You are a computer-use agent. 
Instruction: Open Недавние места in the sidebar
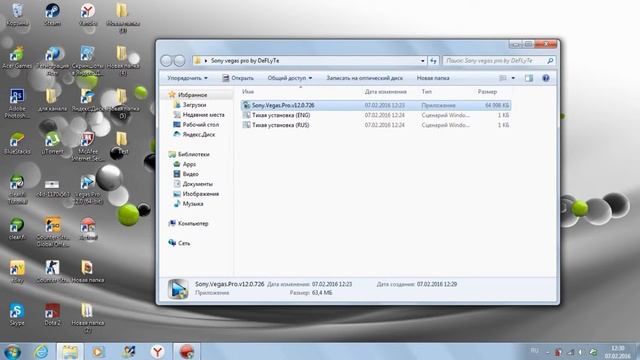pos(203,115)
